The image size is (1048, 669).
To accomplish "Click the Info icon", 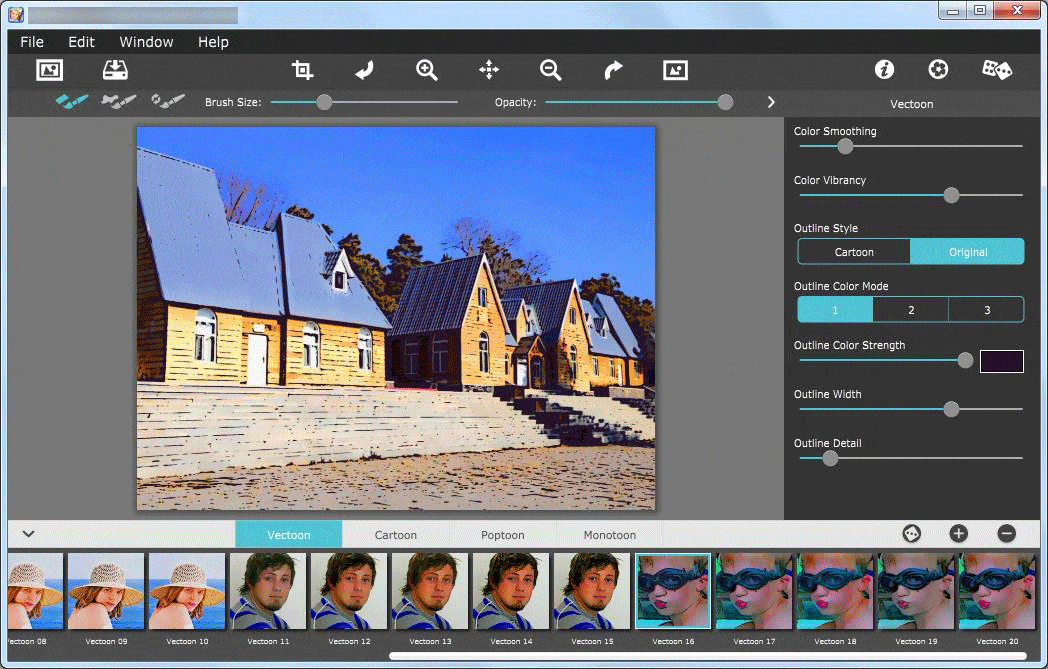I will pyautogui.click(x=885, y=69).
